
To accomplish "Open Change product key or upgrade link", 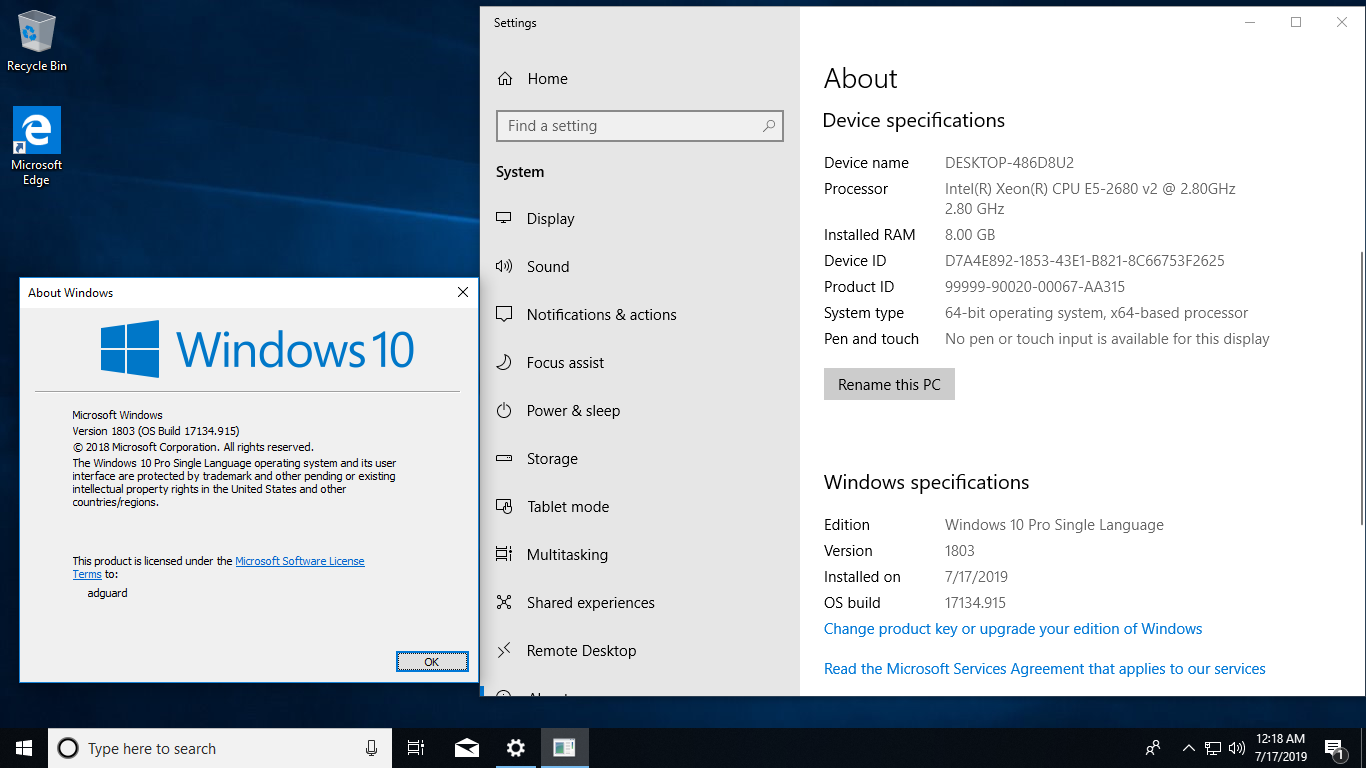I will click(x=1013, y=629).
